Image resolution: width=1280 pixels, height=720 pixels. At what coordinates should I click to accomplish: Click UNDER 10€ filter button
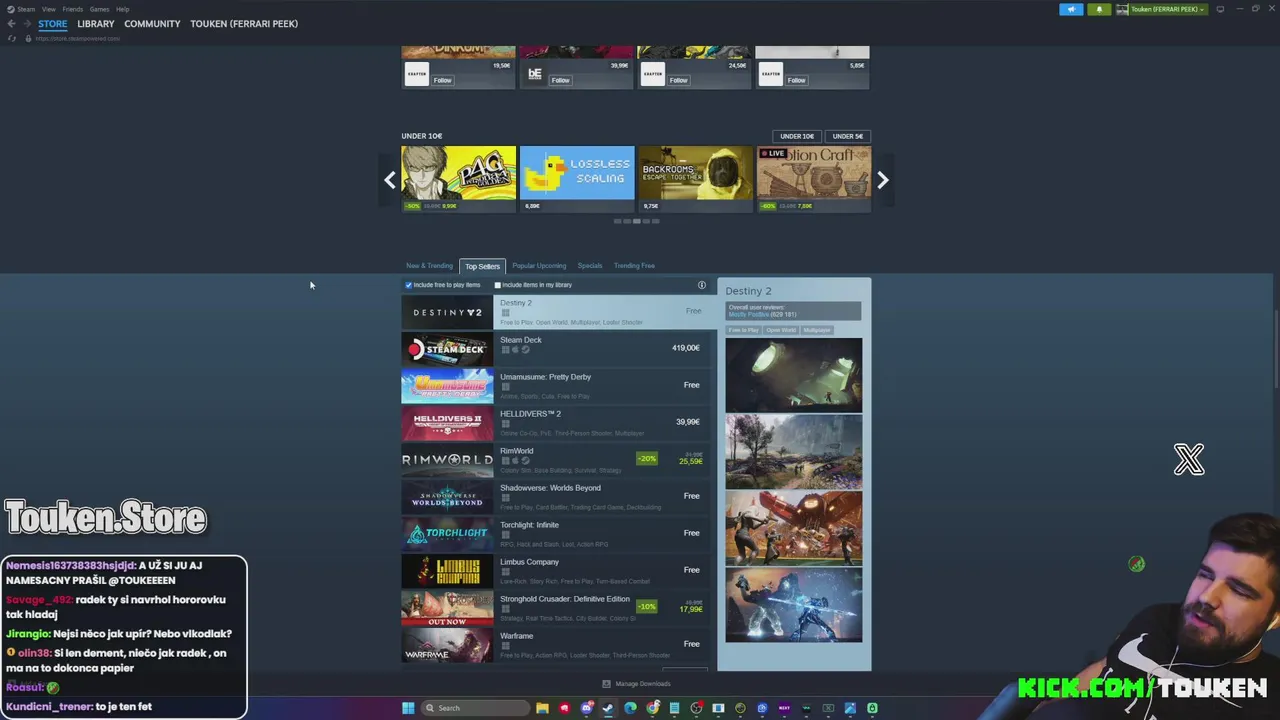pyautogui.click(x=797, y=136)
